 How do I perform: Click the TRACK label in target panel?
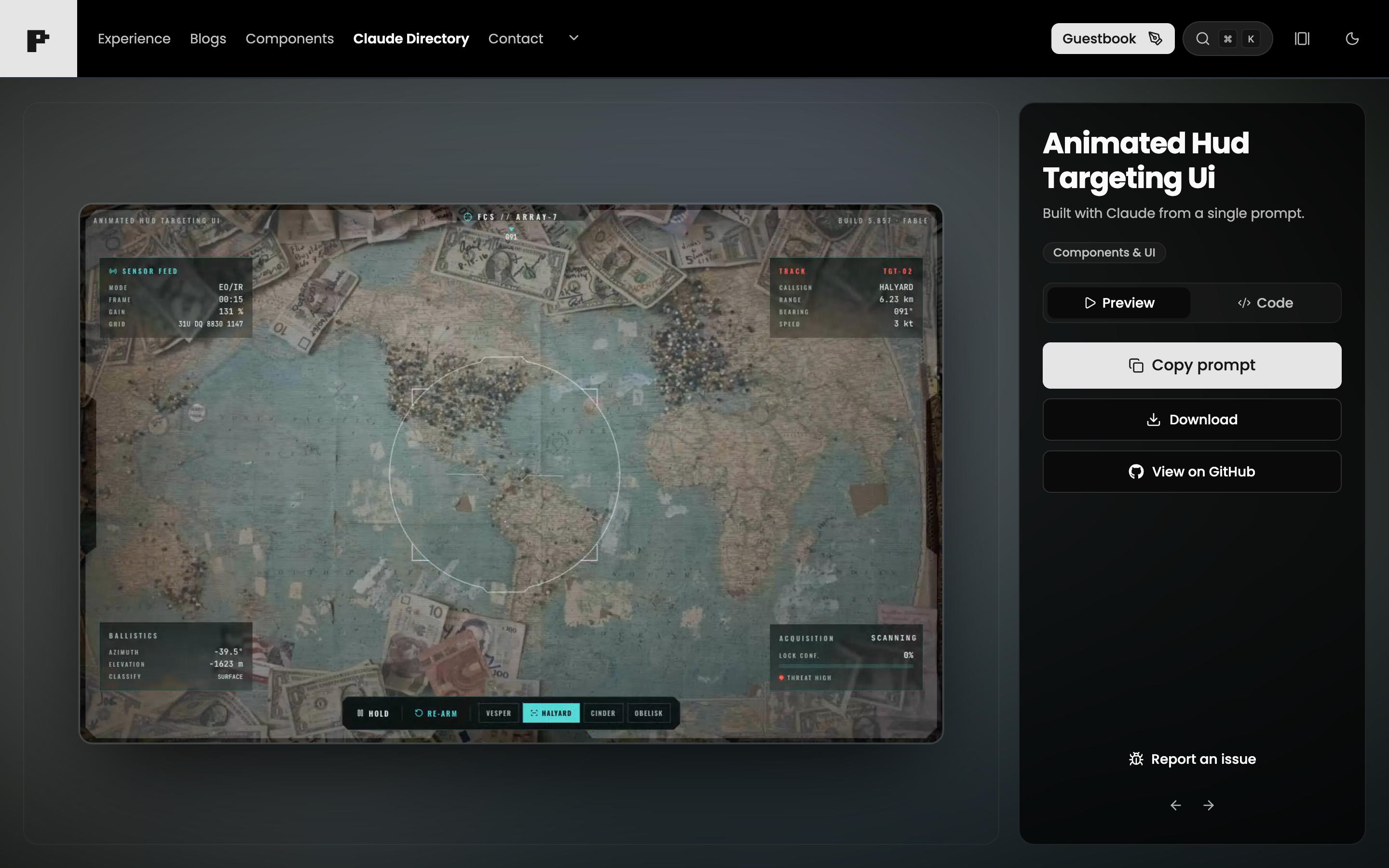tap(792, 271)
